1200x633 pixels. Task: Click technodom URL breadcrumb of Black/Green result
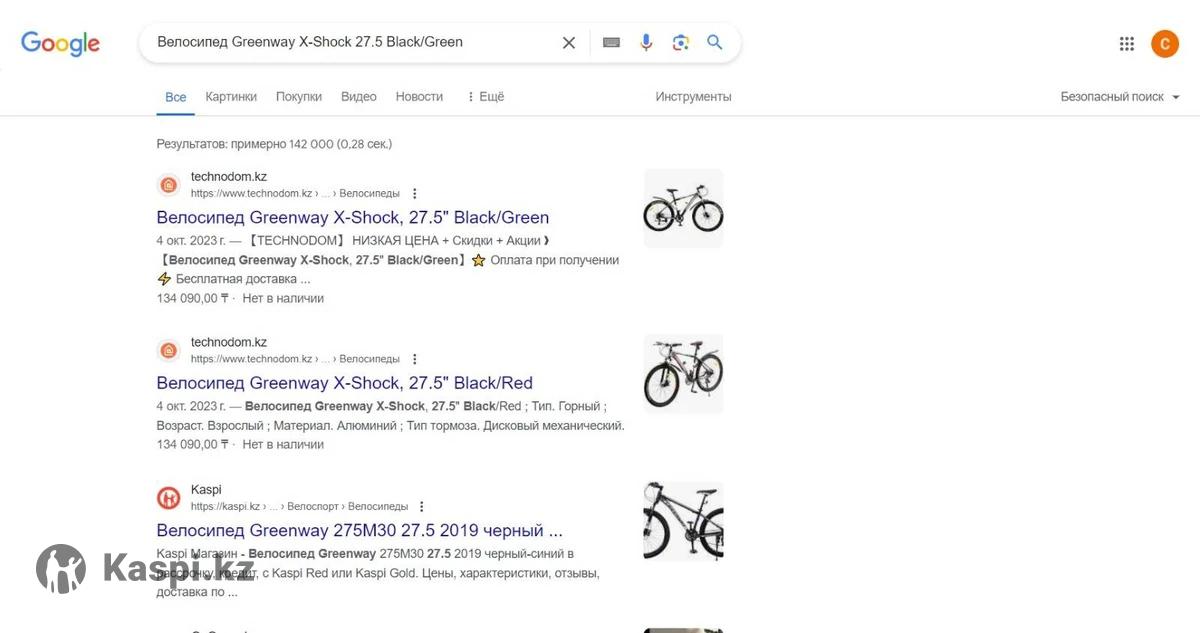click(x=295, y=193)
